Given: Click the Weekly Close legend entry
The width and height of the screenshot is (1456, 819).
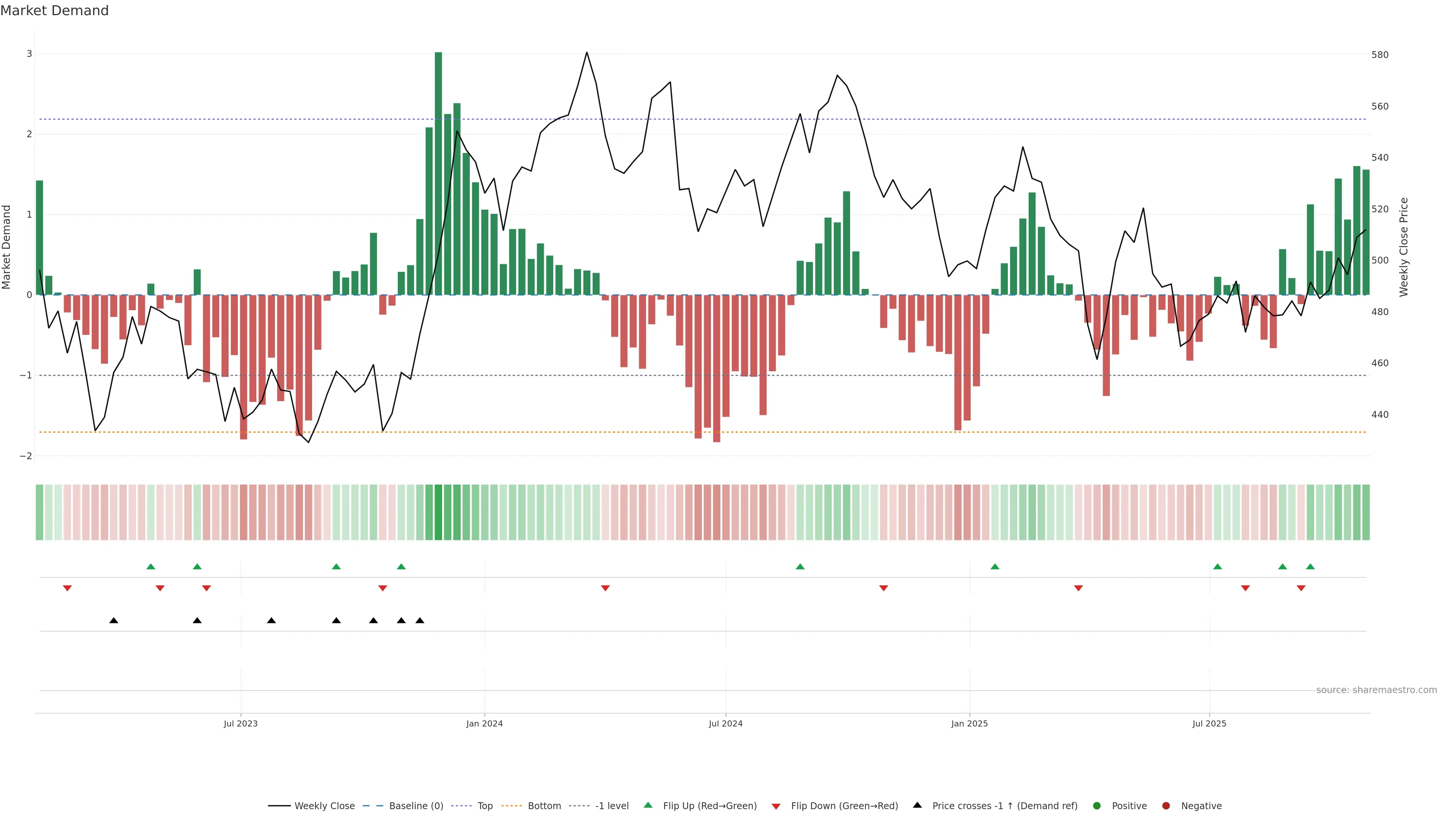Looking at the screenshot, I should [324, 806].
